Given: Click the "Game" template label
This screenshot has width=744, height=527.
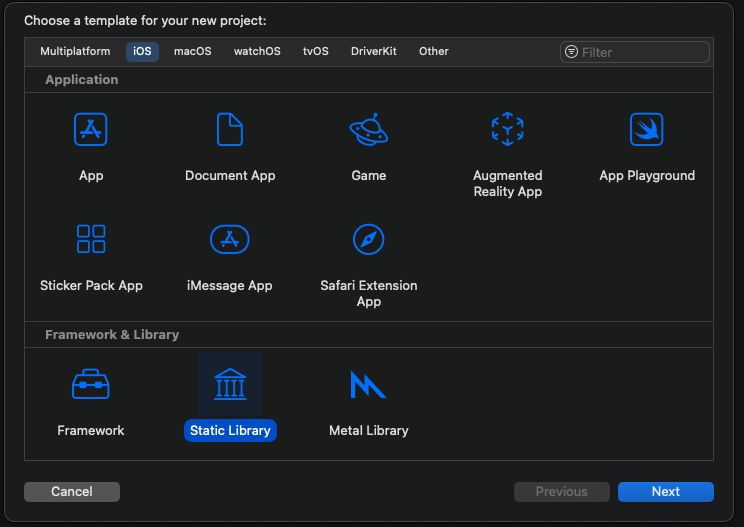Looking at the screenshot, I should point(369,176).
